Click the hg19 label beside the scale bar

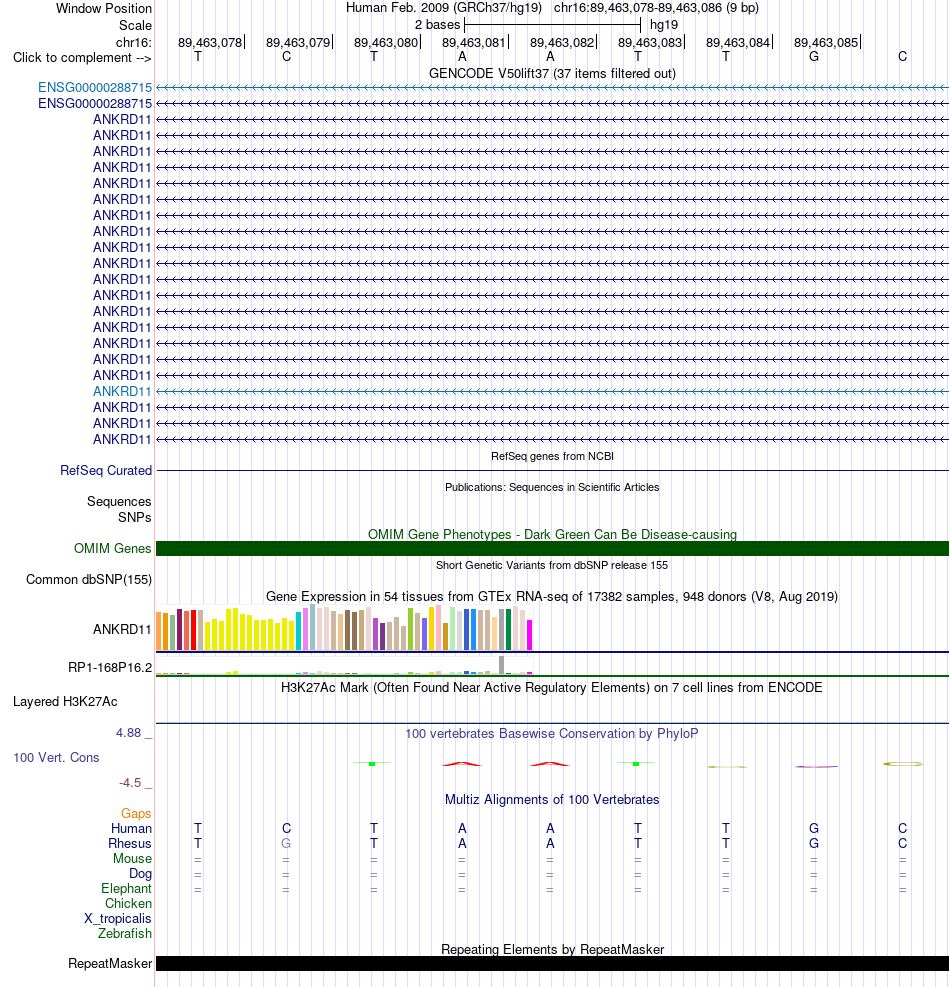click(664, 25)
